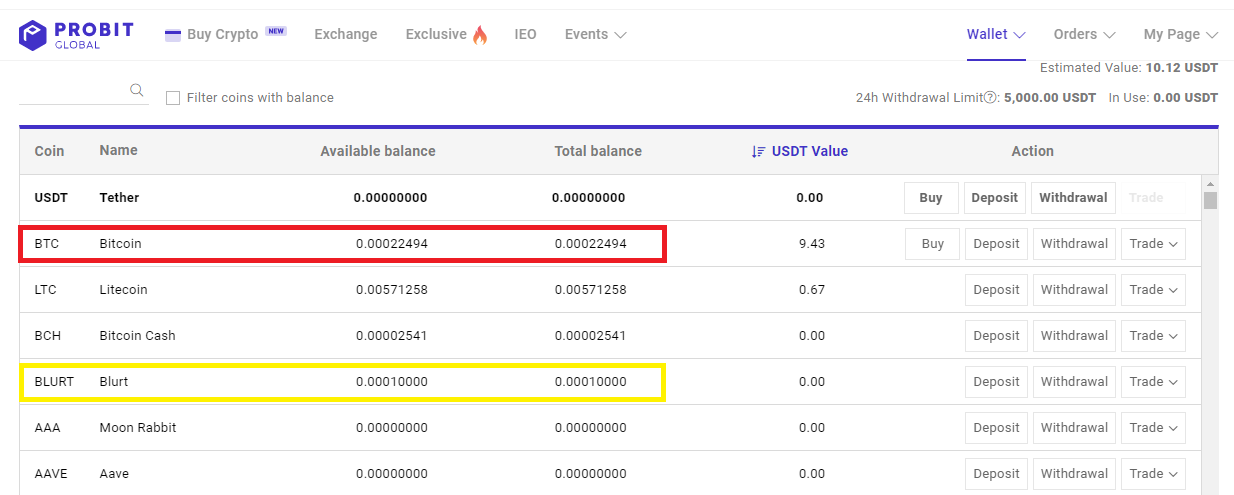Click the USDT Value sort icon

coord(759,152)
